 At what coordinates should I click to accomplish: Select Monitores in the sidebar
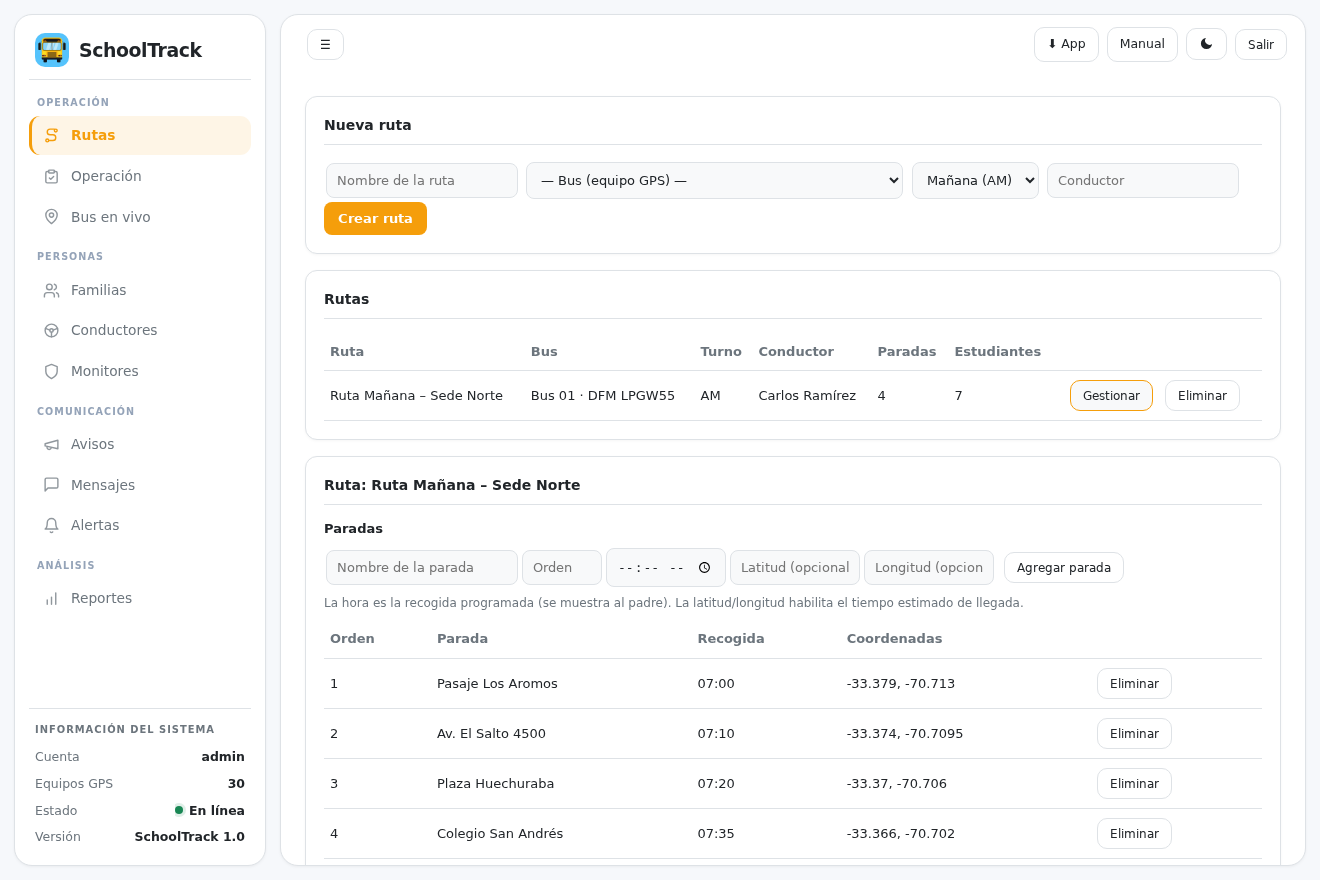140,371
